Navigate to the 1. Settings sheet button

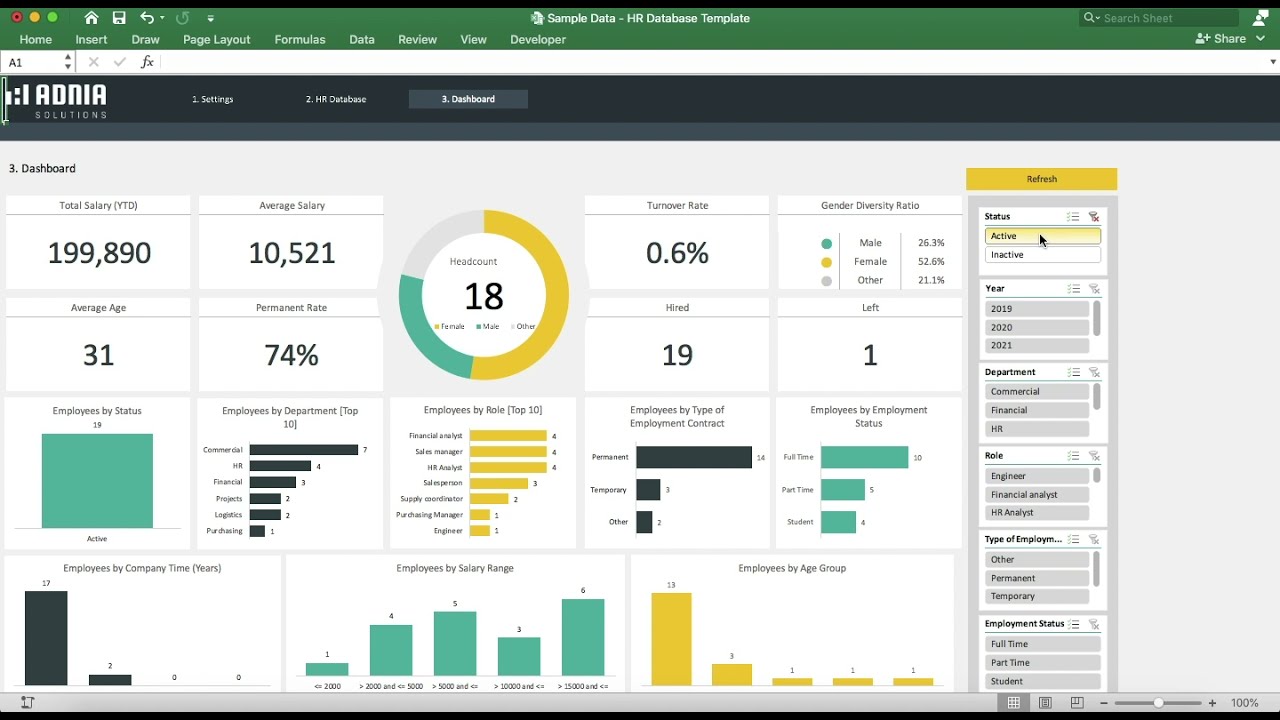[213, 99]
